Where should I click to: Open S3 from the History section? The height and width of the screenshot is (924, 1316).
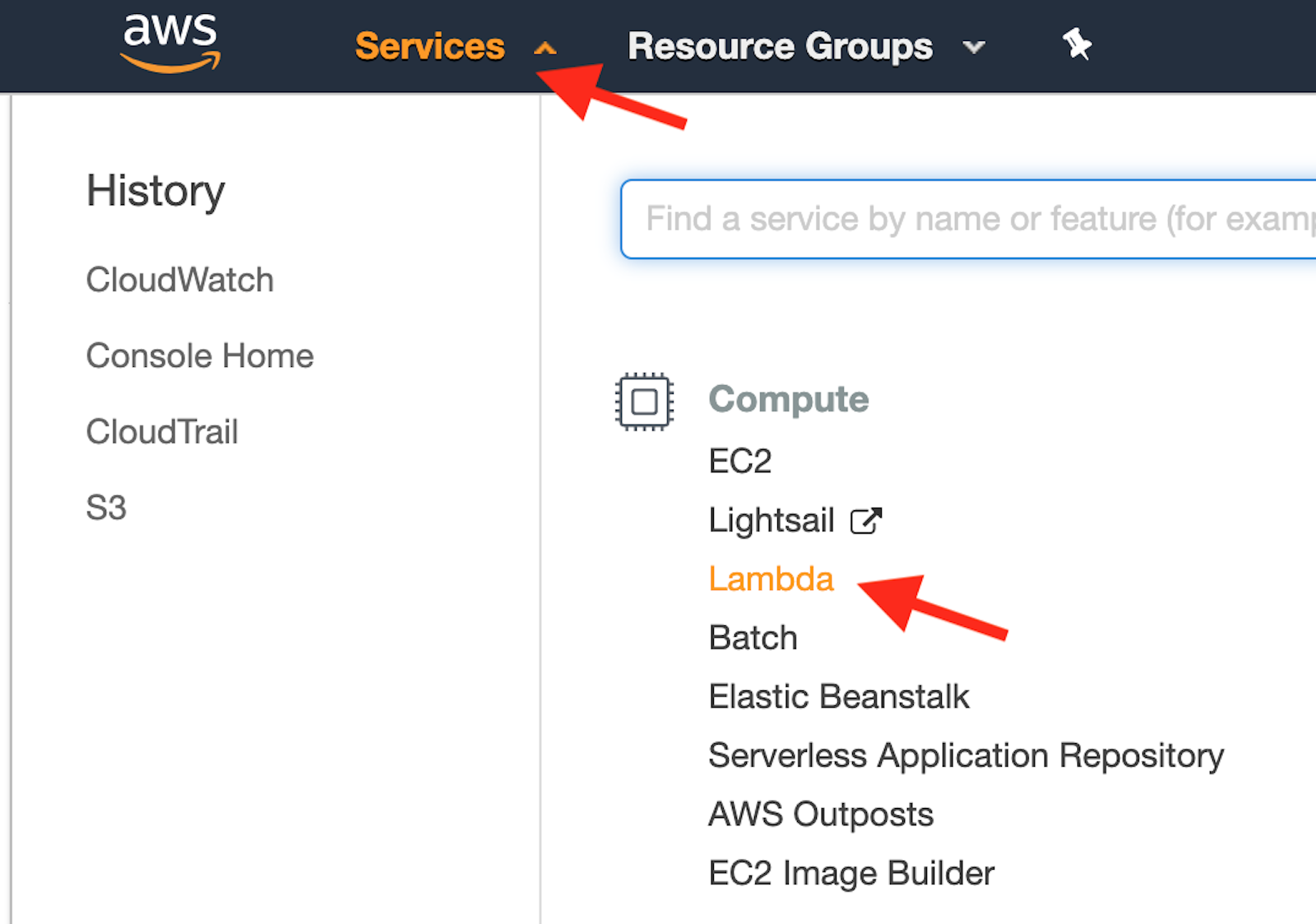coord(106,507)
